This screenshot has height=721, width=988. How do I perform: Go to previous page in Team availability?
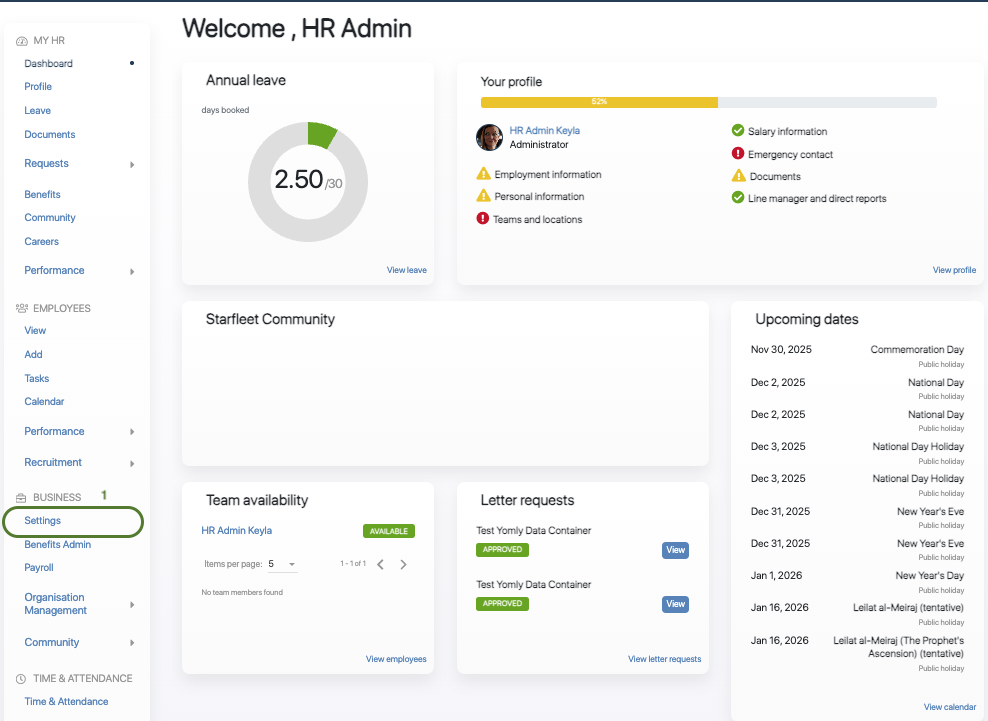[x=380, y=564]
